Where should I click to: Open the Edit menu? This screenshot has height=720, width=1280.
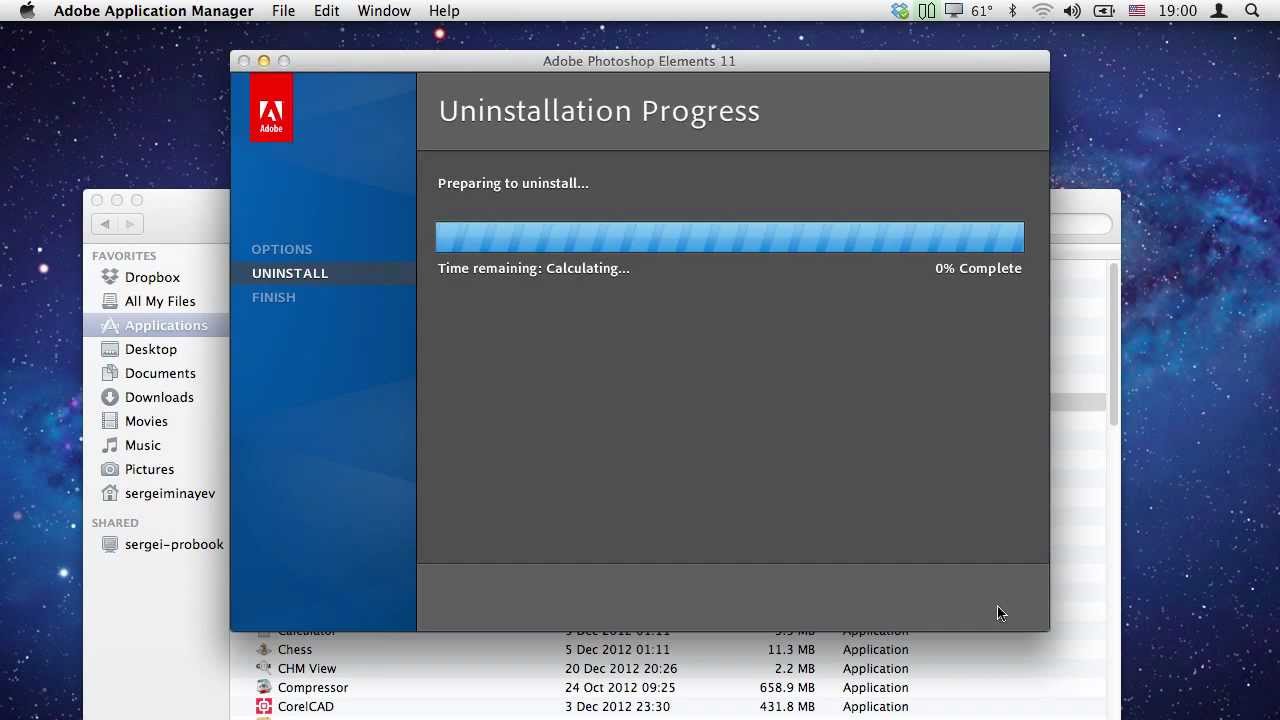point(327,11)
